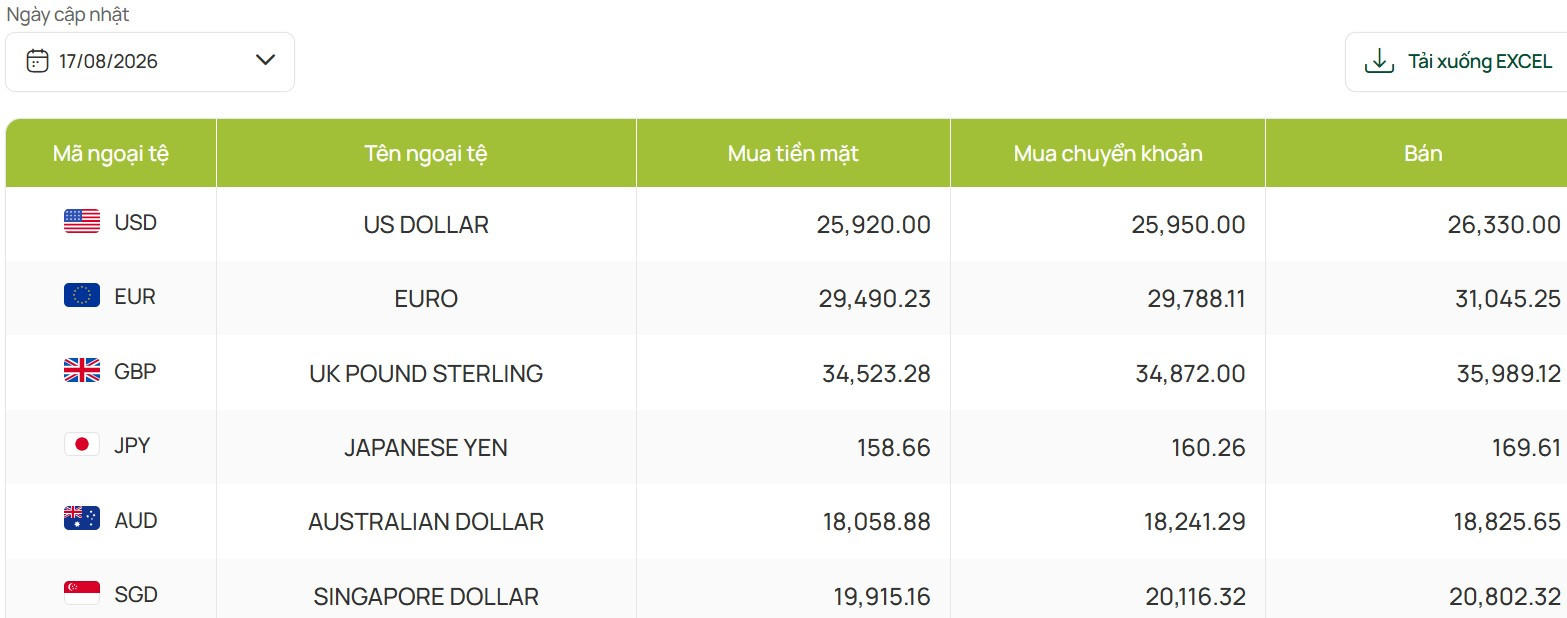Select the USD currency code
The width and height of the screenshot is (1567, 618).
click(136, 222)
